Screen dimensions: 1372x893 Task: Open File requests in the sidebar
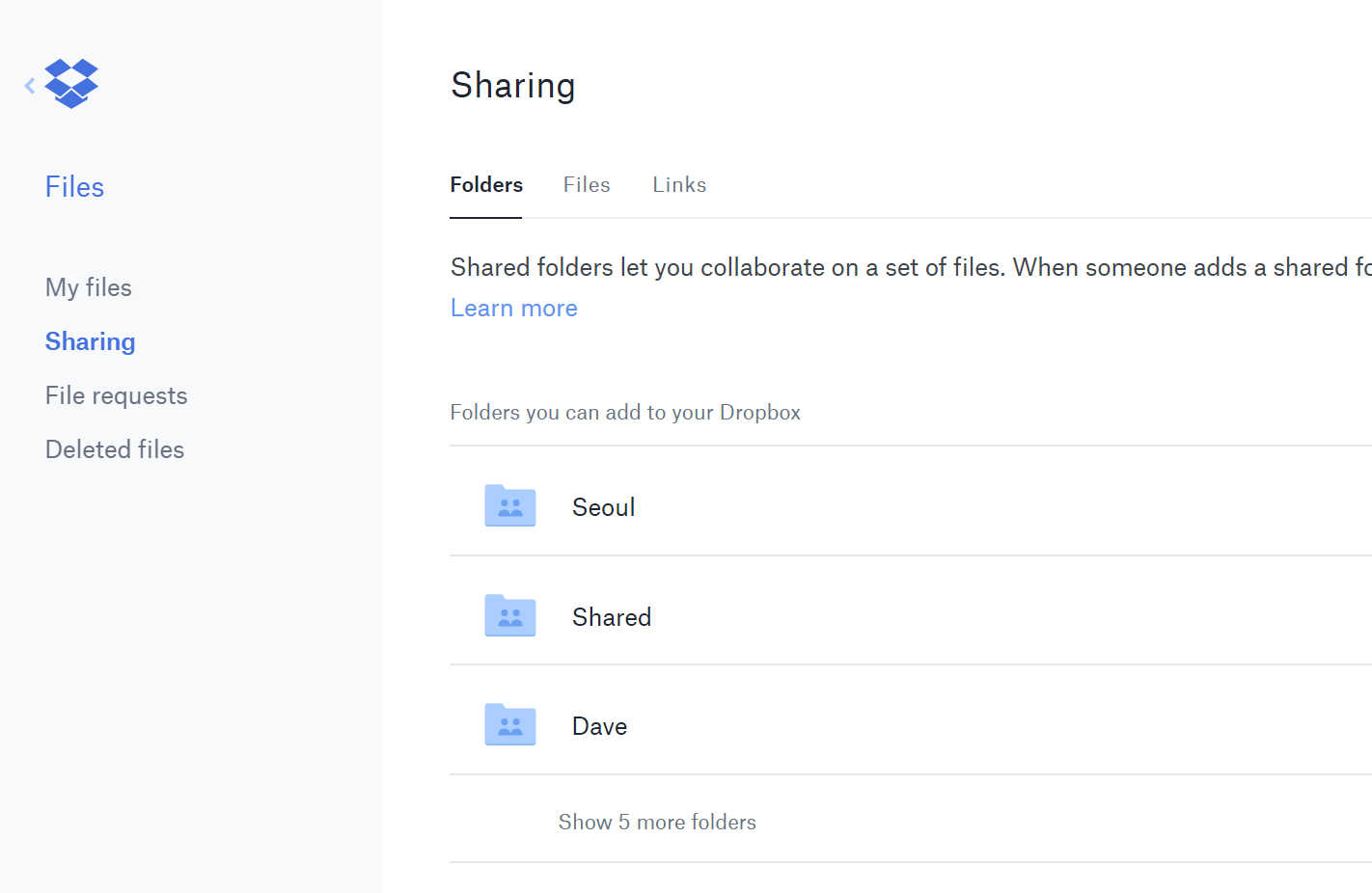(116, 395)
